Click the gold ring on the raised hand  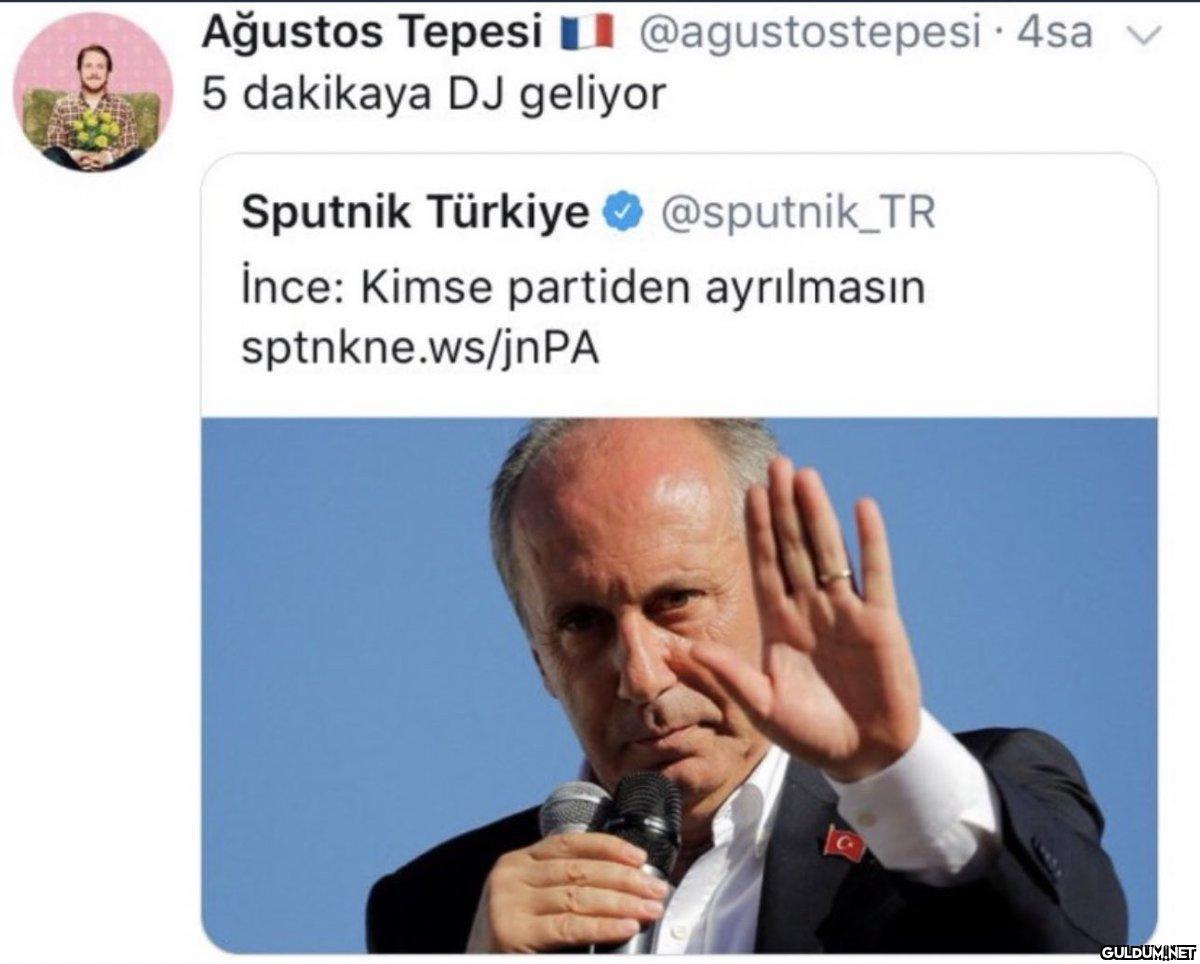point(835,577)
